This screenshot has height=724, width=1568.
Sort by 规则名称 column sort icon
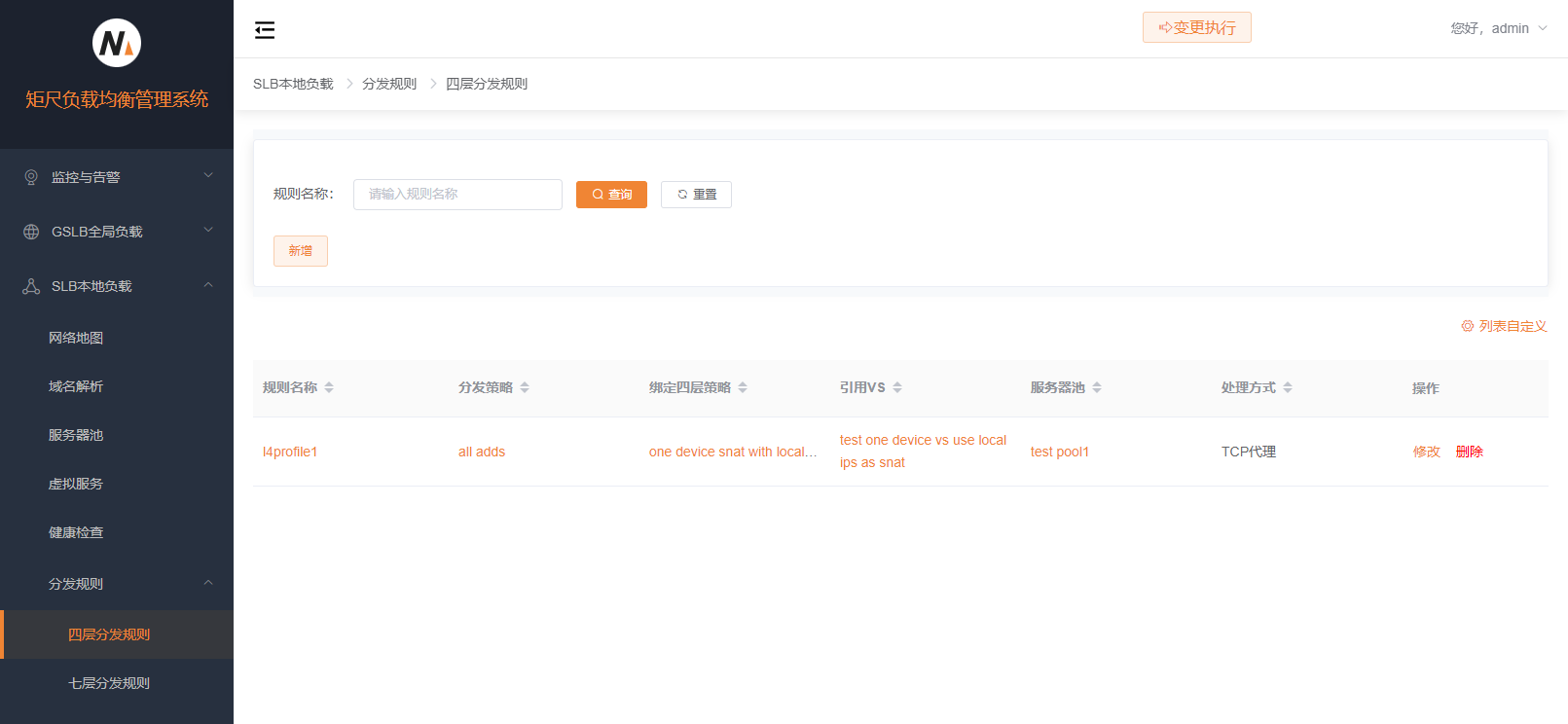(329, 387)
